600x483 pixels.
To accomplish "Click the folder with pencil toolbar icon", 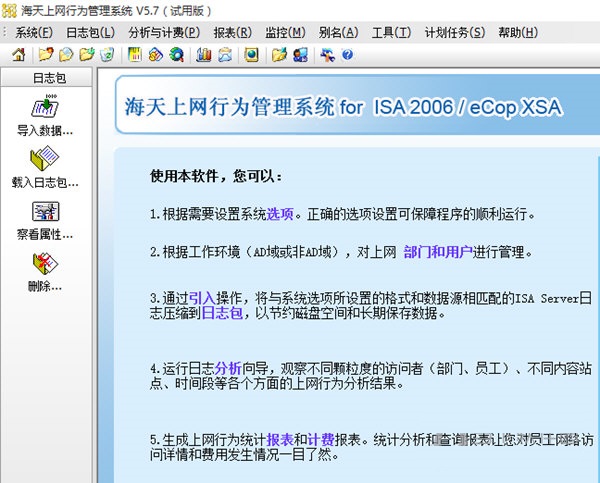I will (x=279, y=55).
